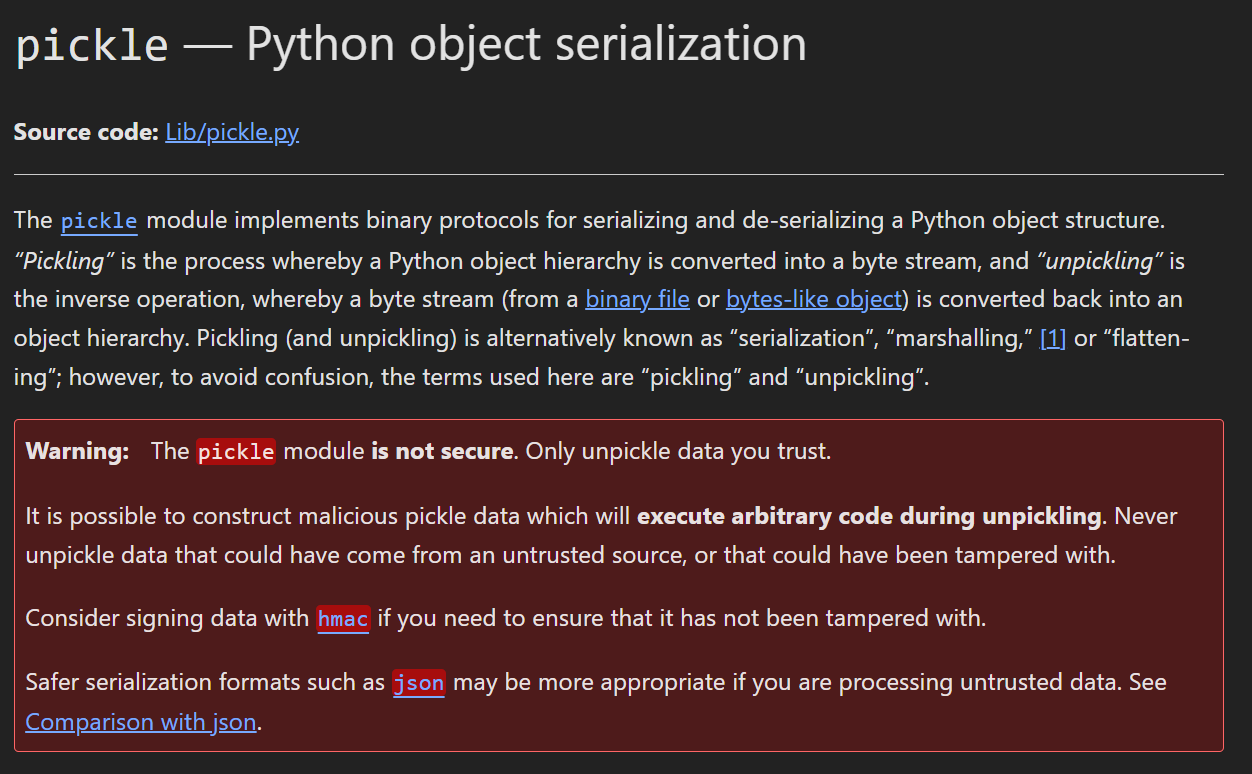Jump to footnote [1] reference

tap(1053, 338)
